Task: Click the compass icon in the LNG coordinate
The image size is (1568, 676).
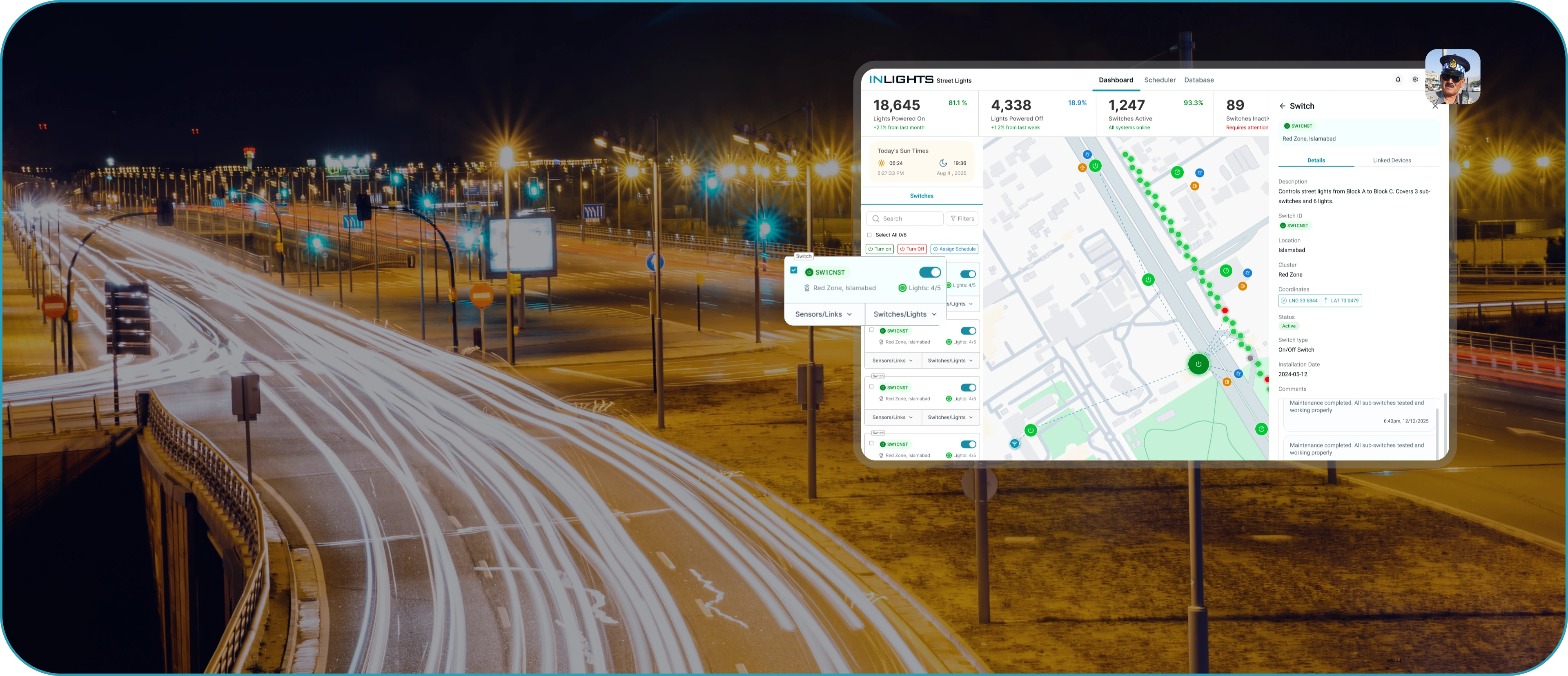Action: tap(1284, 300)
